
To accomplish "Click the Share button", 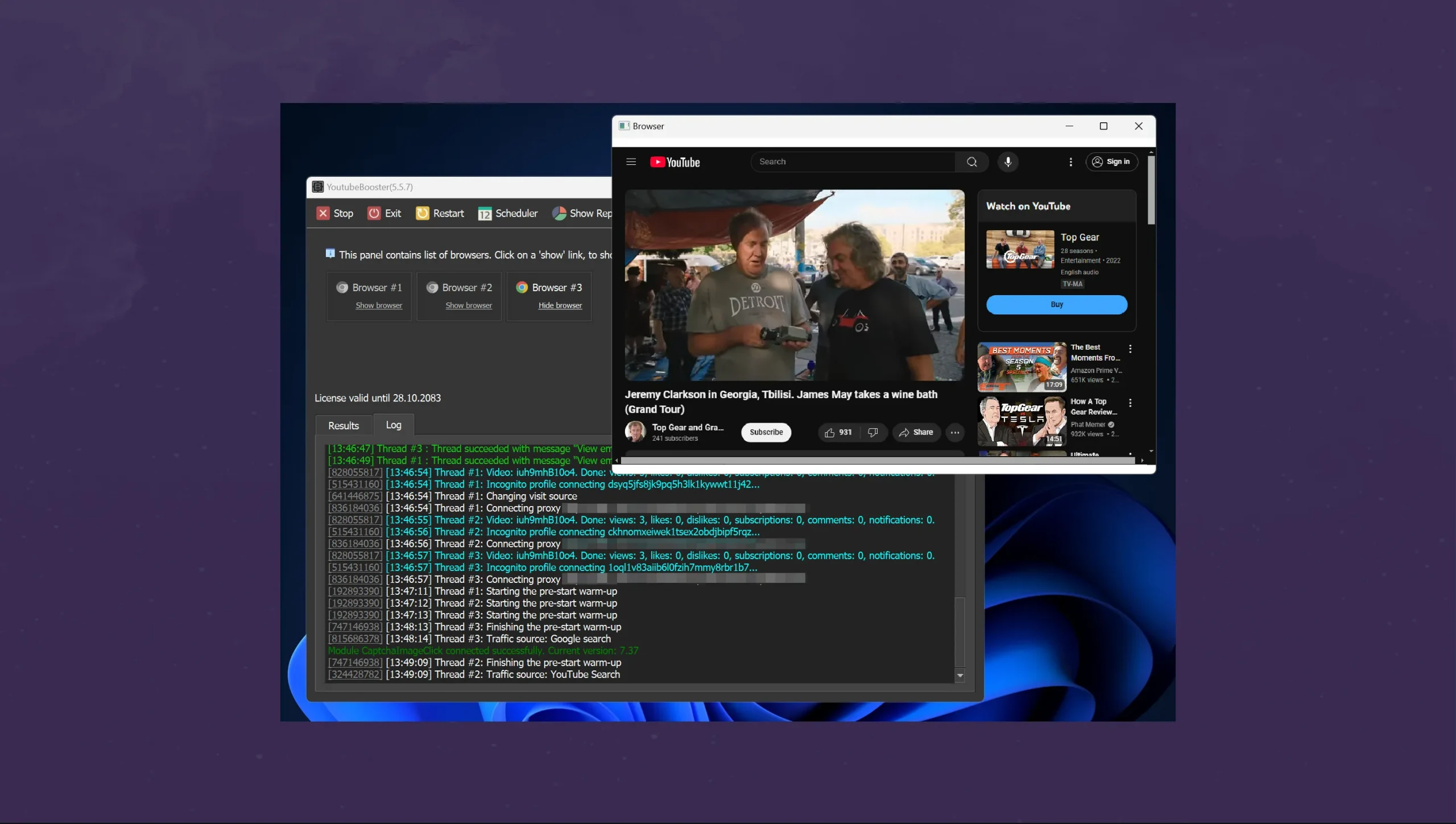I will click(x=916, y=432).
